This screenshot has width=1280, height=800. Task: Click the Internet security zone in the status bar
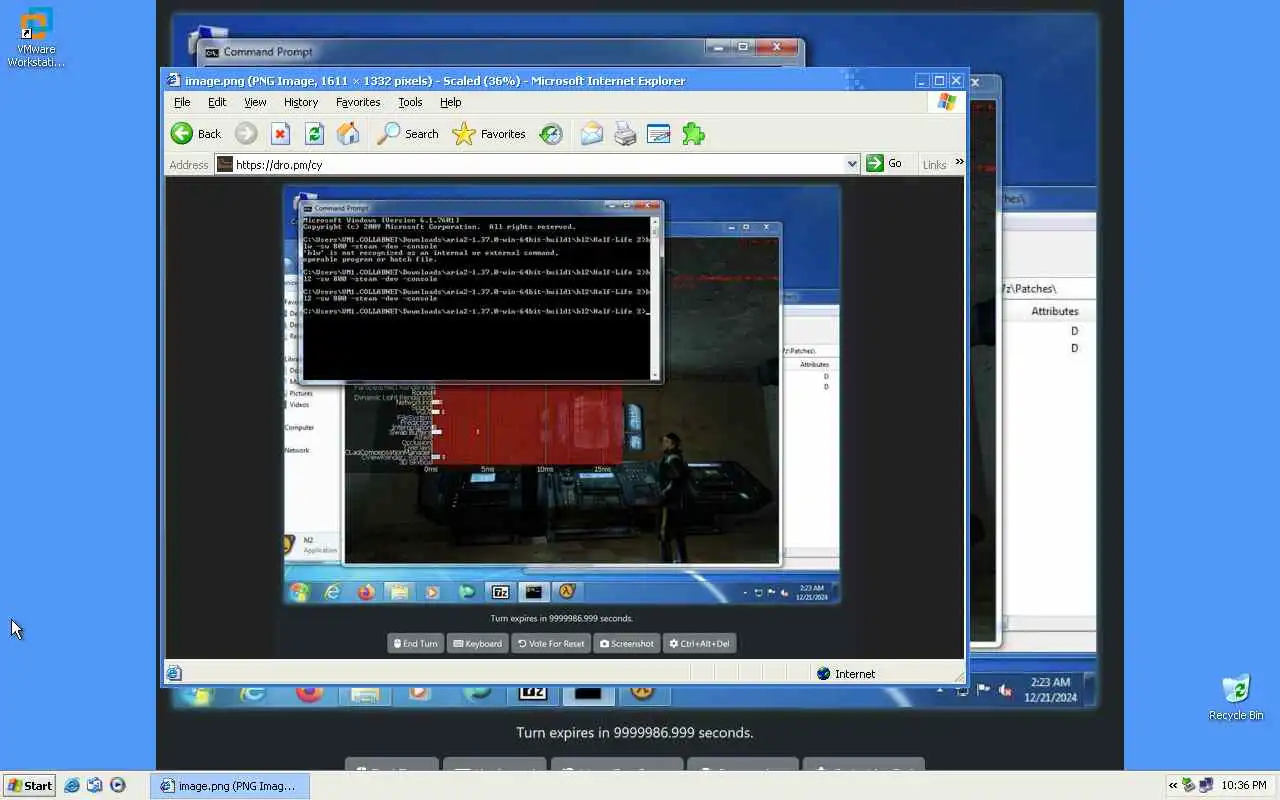pos(846,674)
